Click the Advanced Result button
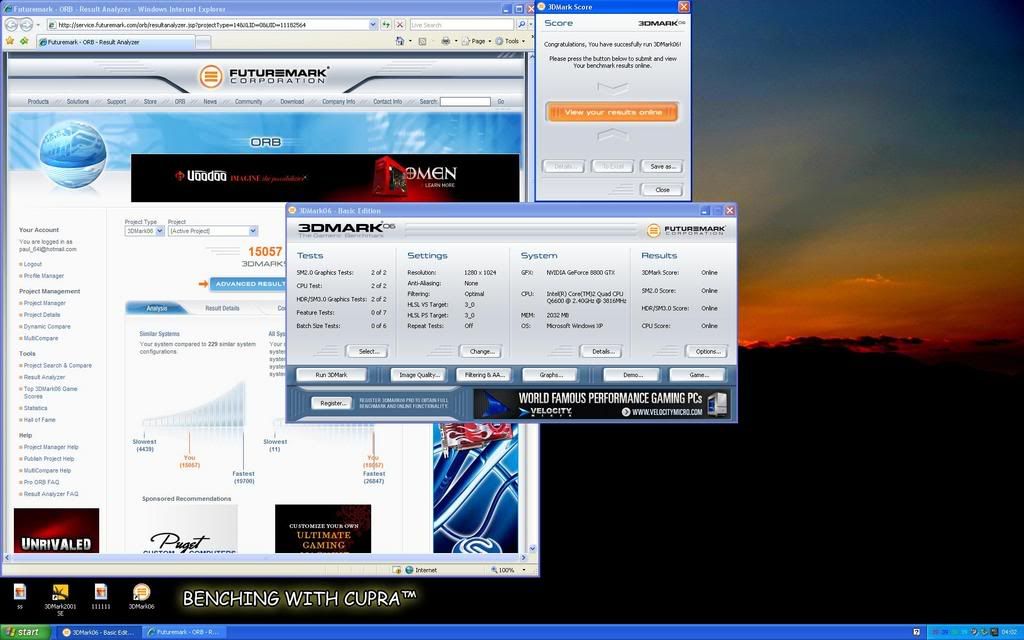The height and width of the screenshot is (640, 1024). [x=248, y=284]
